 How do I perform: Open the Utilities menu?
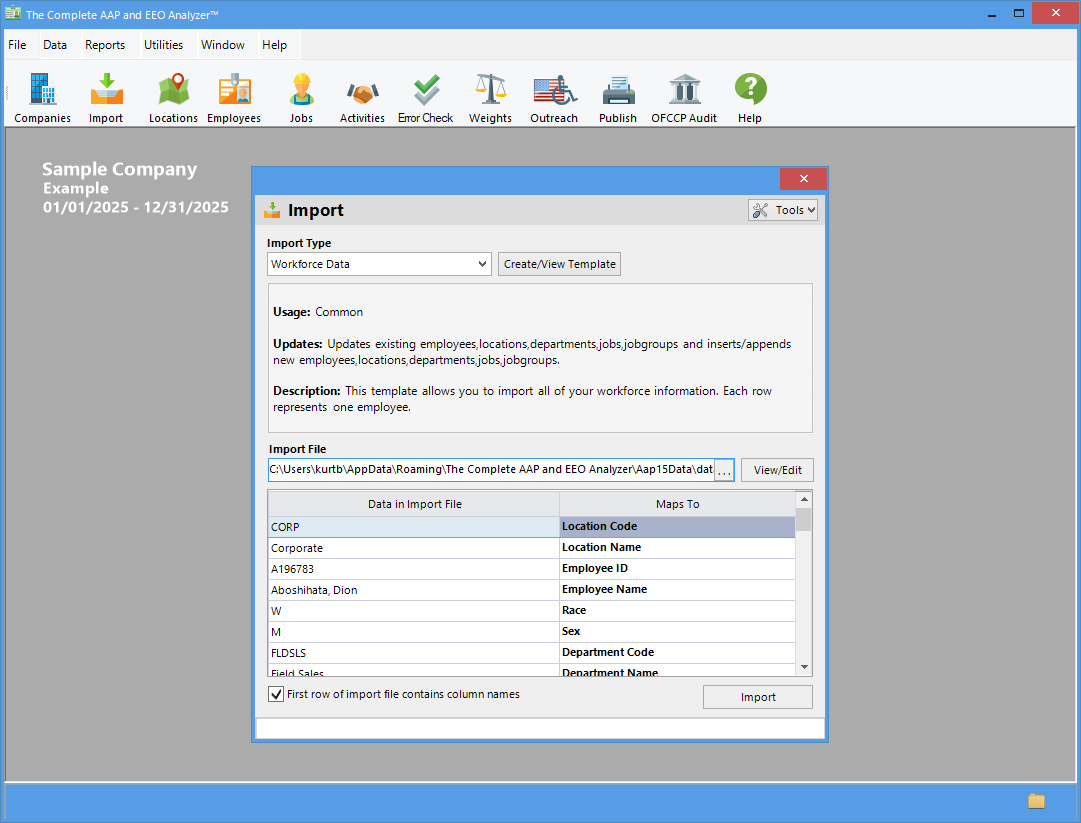coord(163,45)
